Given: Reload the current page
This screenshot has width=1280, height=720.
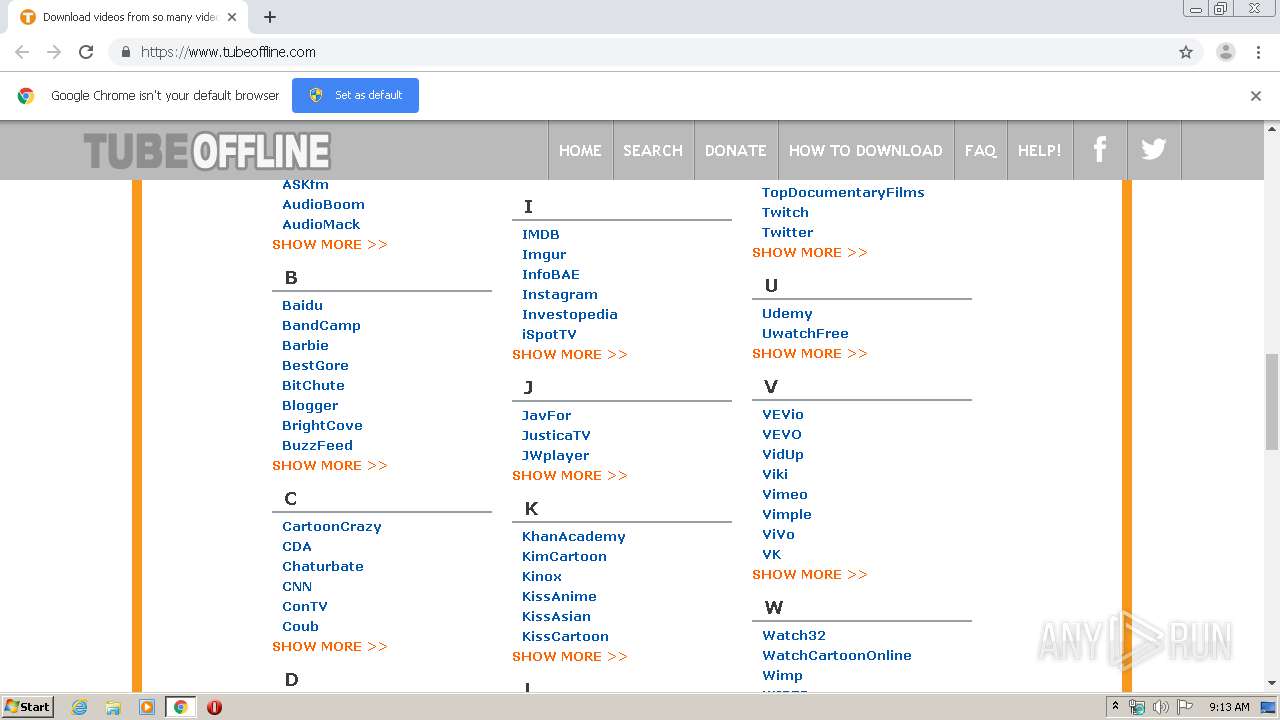Looking at the screenshot, I should tap(86, 52).
